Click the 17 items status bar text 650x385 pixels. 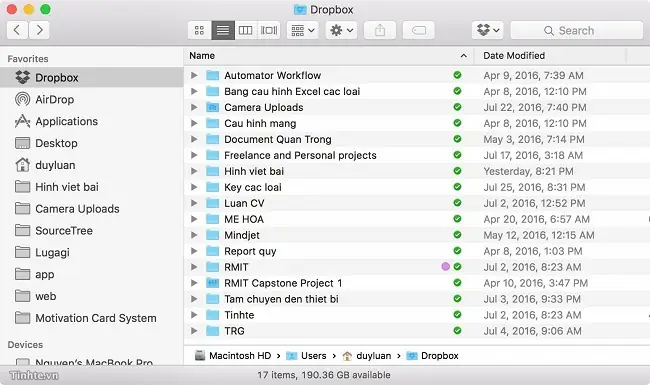pos(324,375)
